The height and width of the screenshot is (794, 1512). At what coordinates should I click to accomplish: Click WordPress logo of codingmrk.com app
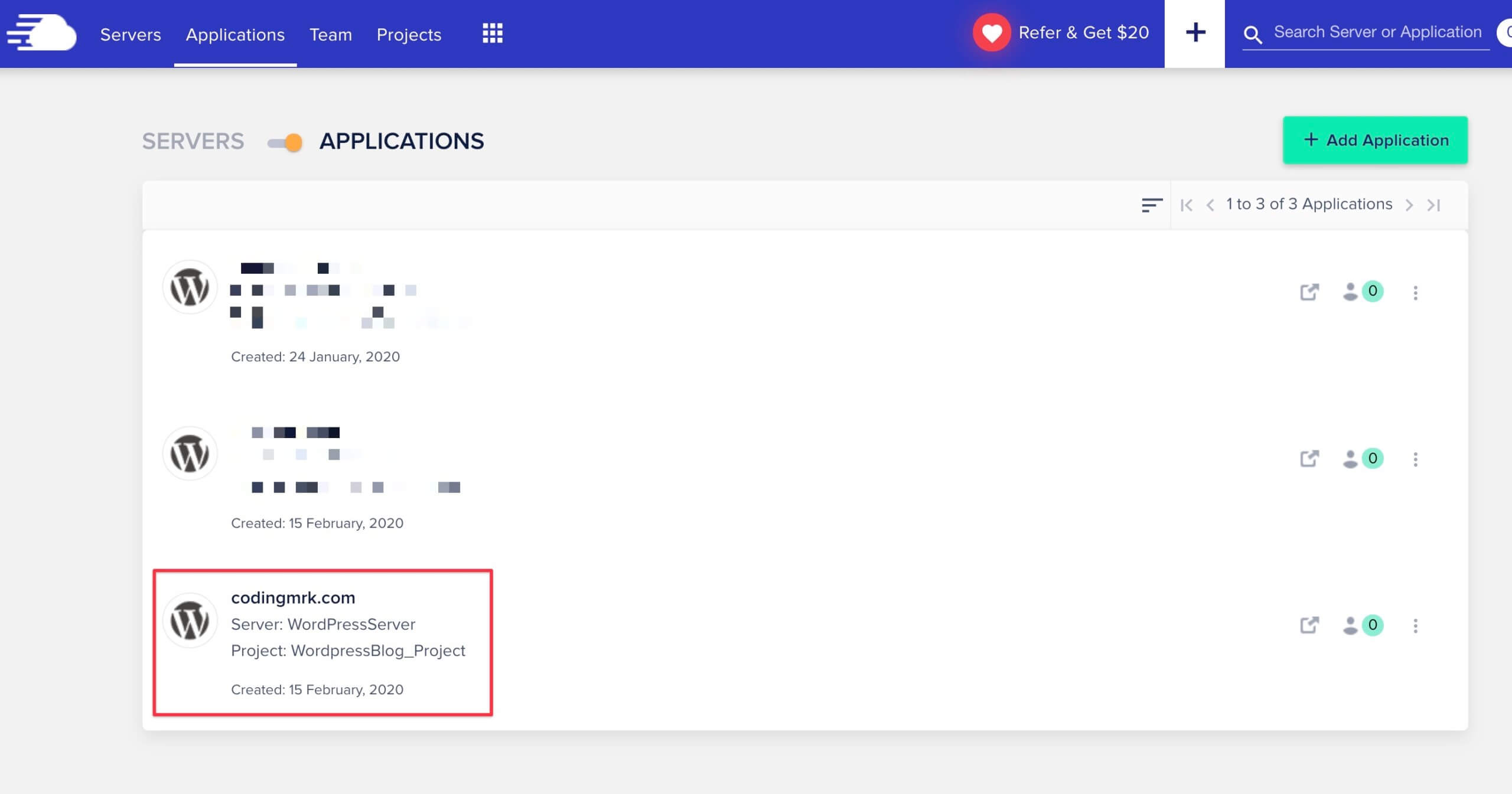pyautogui.click(x=190, y=620)
